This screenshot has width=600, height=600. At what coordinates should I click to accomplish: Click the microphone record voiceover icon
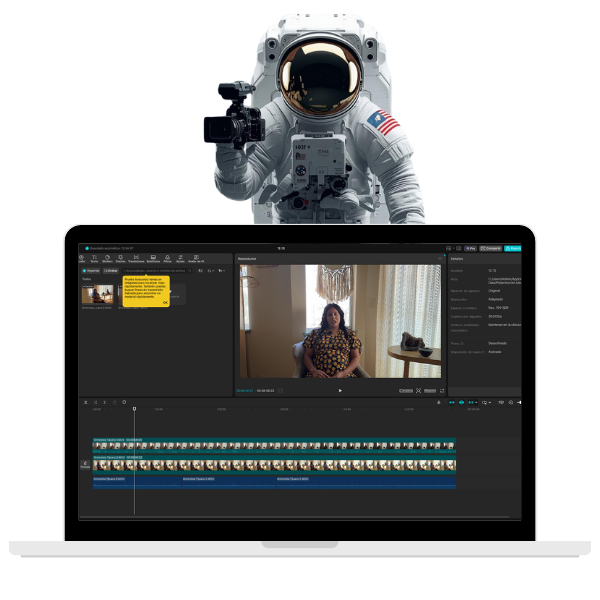click(439, 402)
